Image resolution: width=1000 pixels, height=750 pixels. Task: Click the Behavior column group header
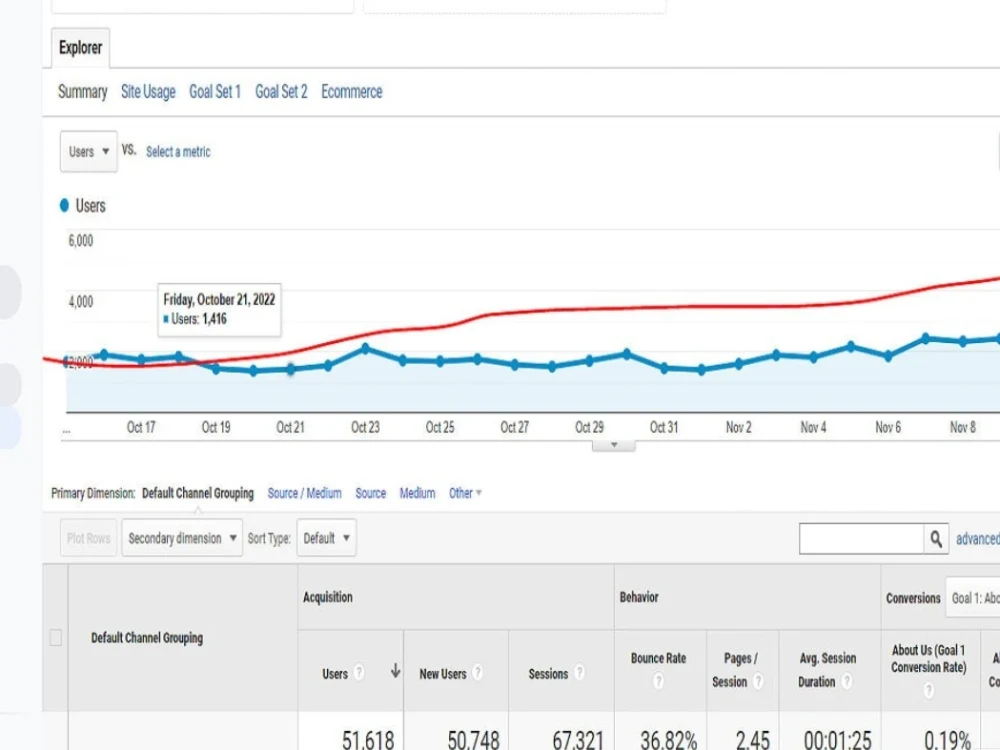click(639, 598)
